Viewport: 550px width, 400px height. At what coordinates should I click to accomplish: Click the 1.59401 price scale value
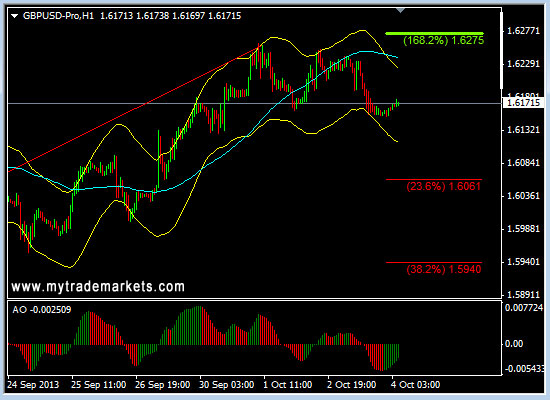[523, 262]
